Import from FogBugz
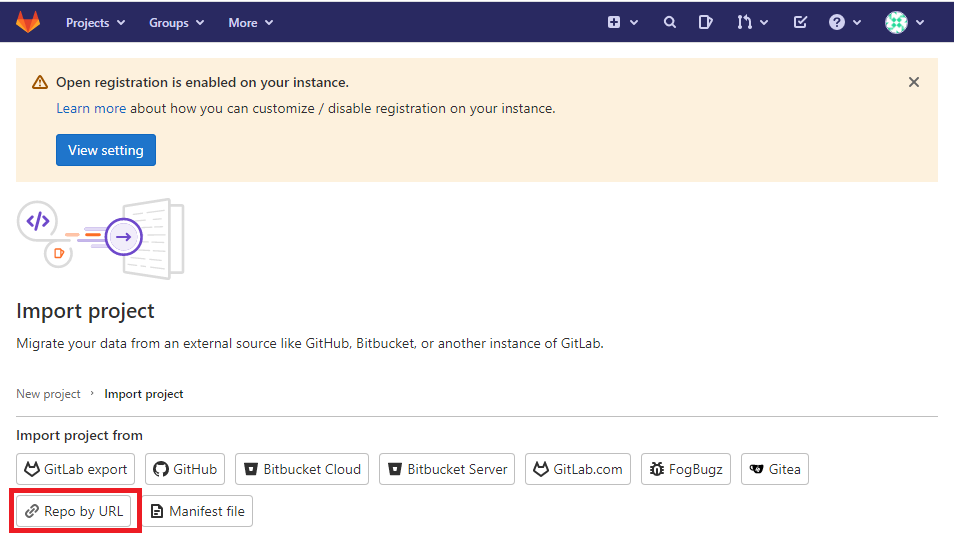This screenshot has height=551, width=954. tap(686, 469)
